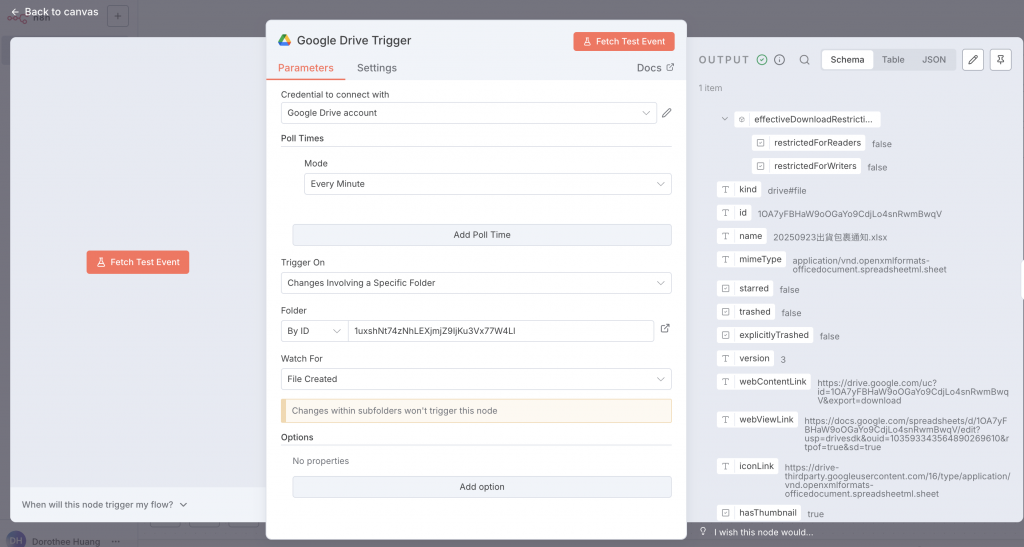Click I wish this node would feedback link

pos(763,532)
